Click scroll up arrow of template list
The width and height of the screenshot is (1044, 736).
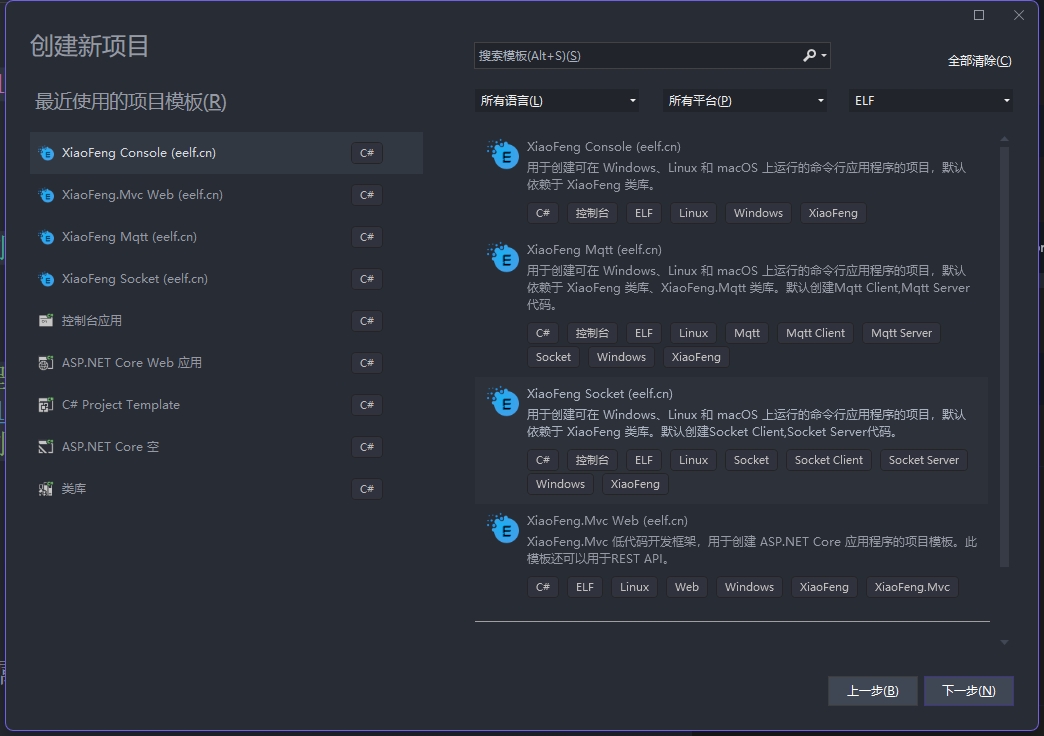1004,139
